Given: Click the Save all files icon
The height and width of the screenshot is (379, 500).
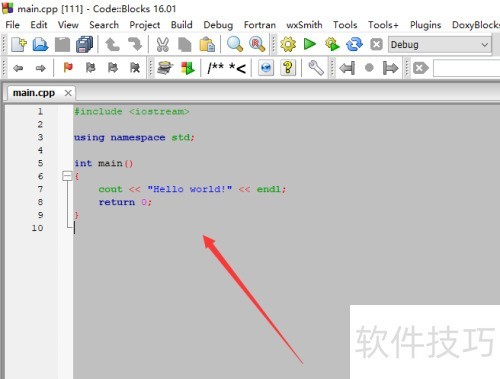Looking at the screenshot, I should tap(84, 44).
